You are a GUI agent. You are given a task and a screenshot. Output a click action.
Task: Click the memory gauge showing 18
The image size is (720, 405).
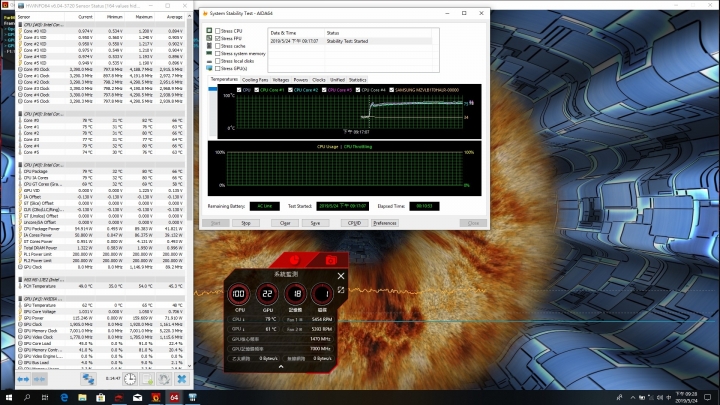[295, 294]
